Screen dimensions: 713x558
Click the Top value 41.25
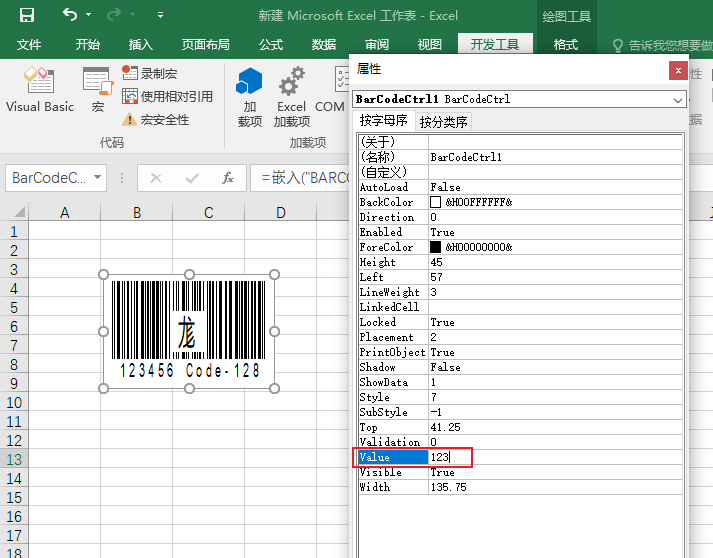coord(446,427)
